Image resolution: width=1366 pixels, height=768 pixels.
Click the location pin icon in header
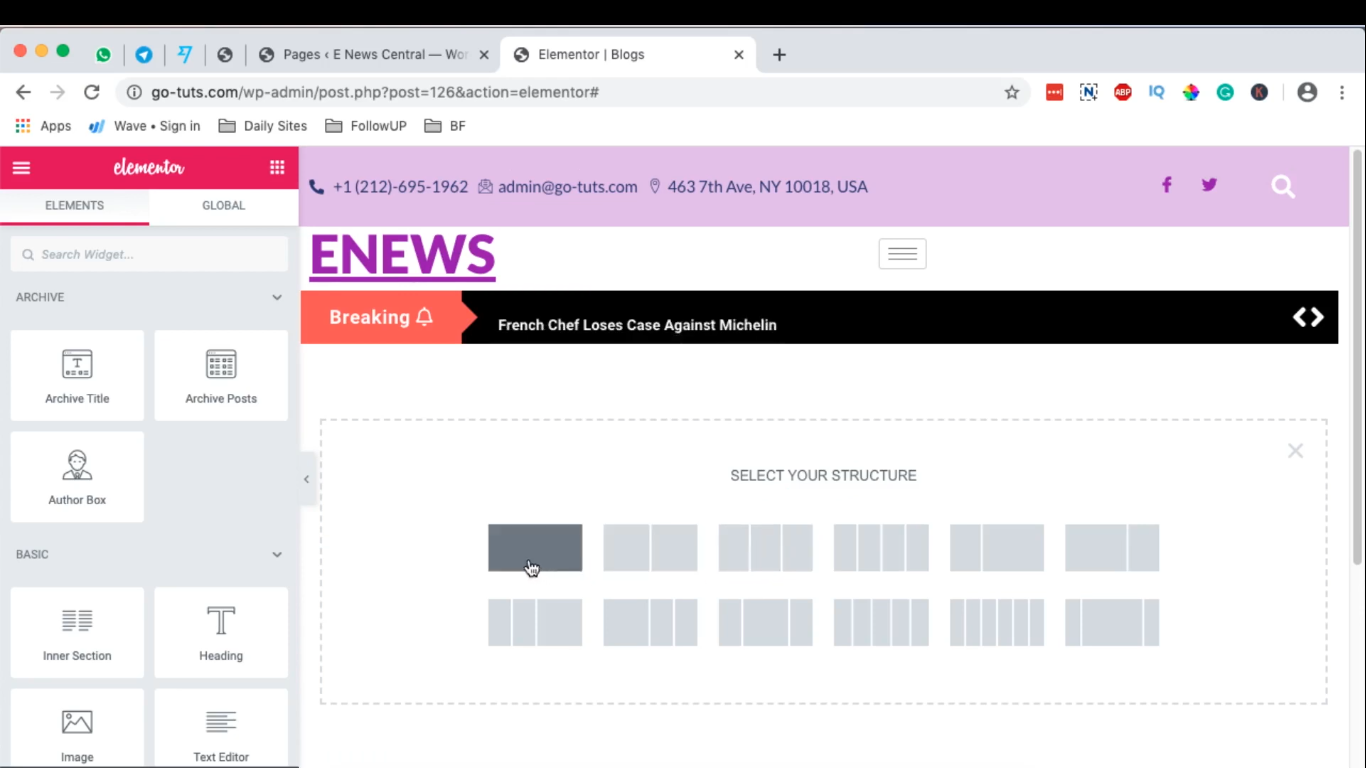pos(655,187)
